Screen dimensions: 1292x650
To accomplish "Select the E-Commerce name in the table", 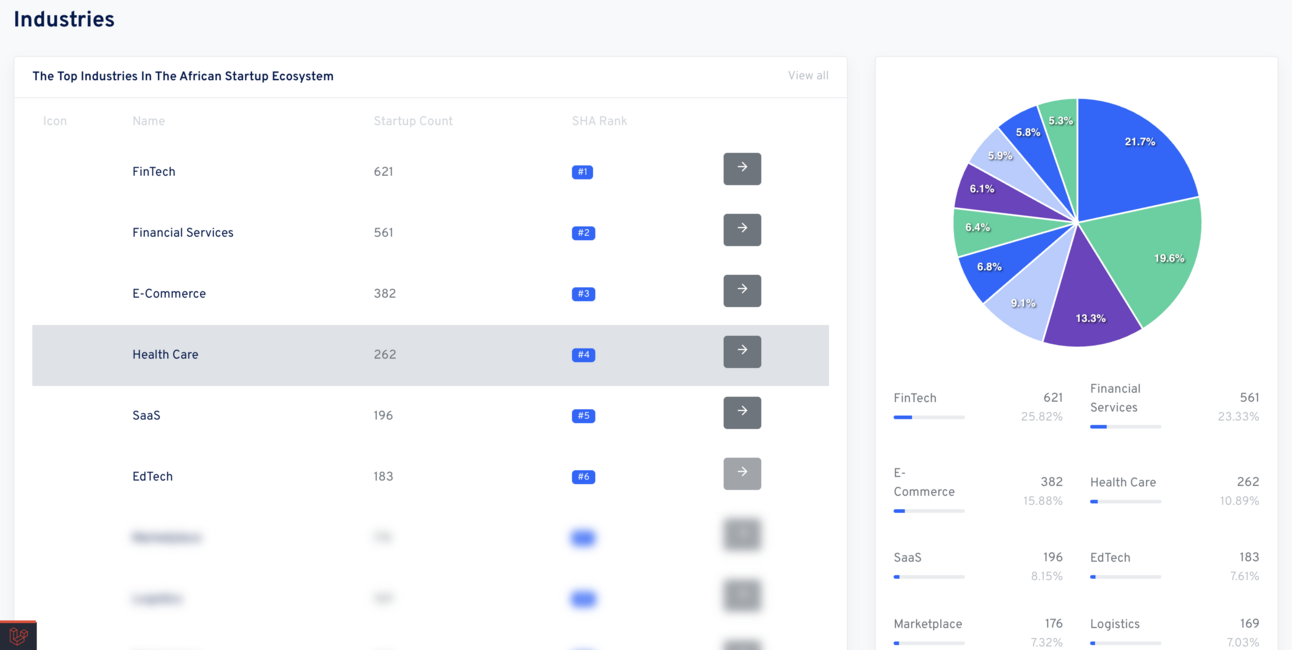I will [x=169, y=294].
